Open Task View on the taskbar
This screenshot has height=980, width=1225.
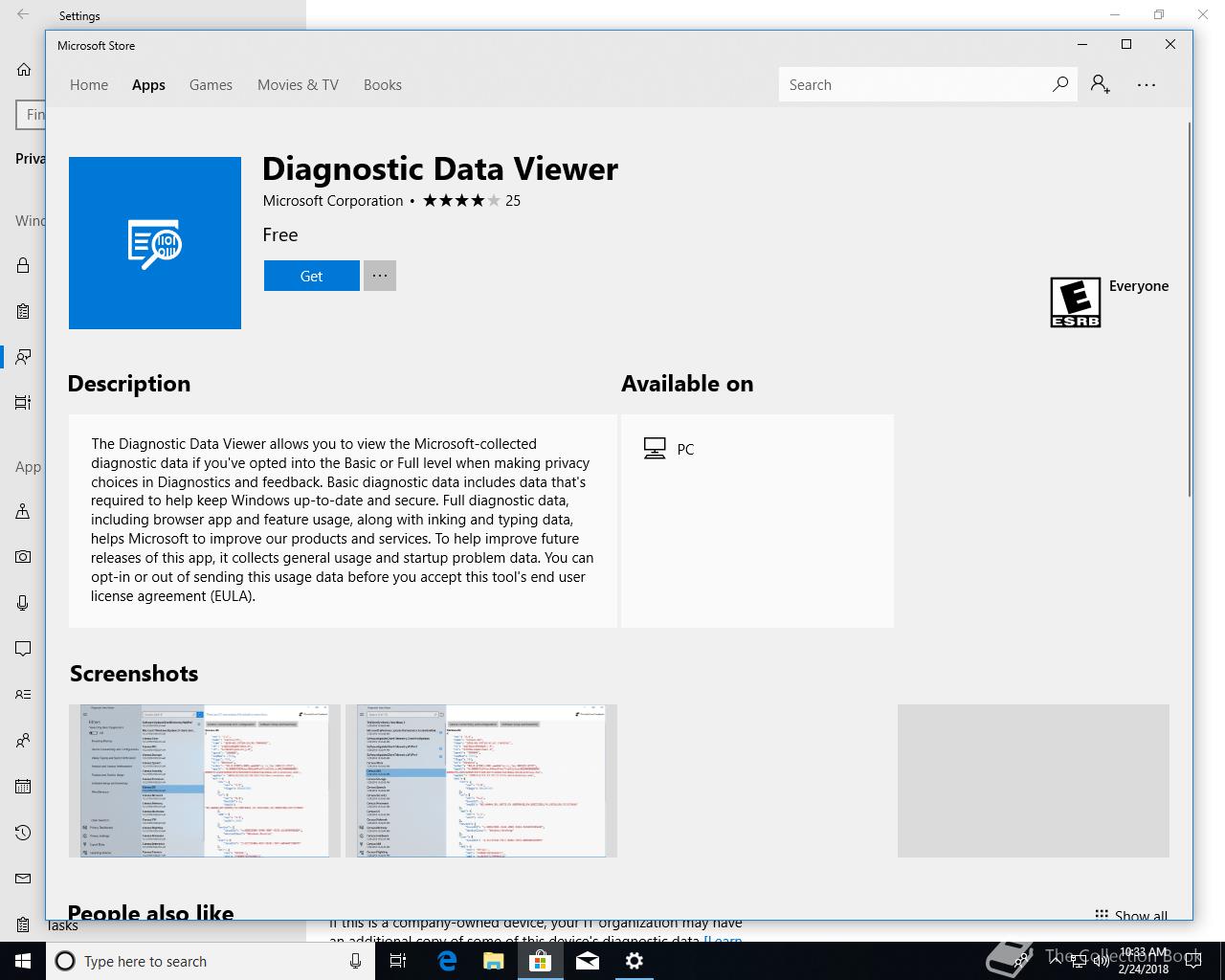click(399, 961)
